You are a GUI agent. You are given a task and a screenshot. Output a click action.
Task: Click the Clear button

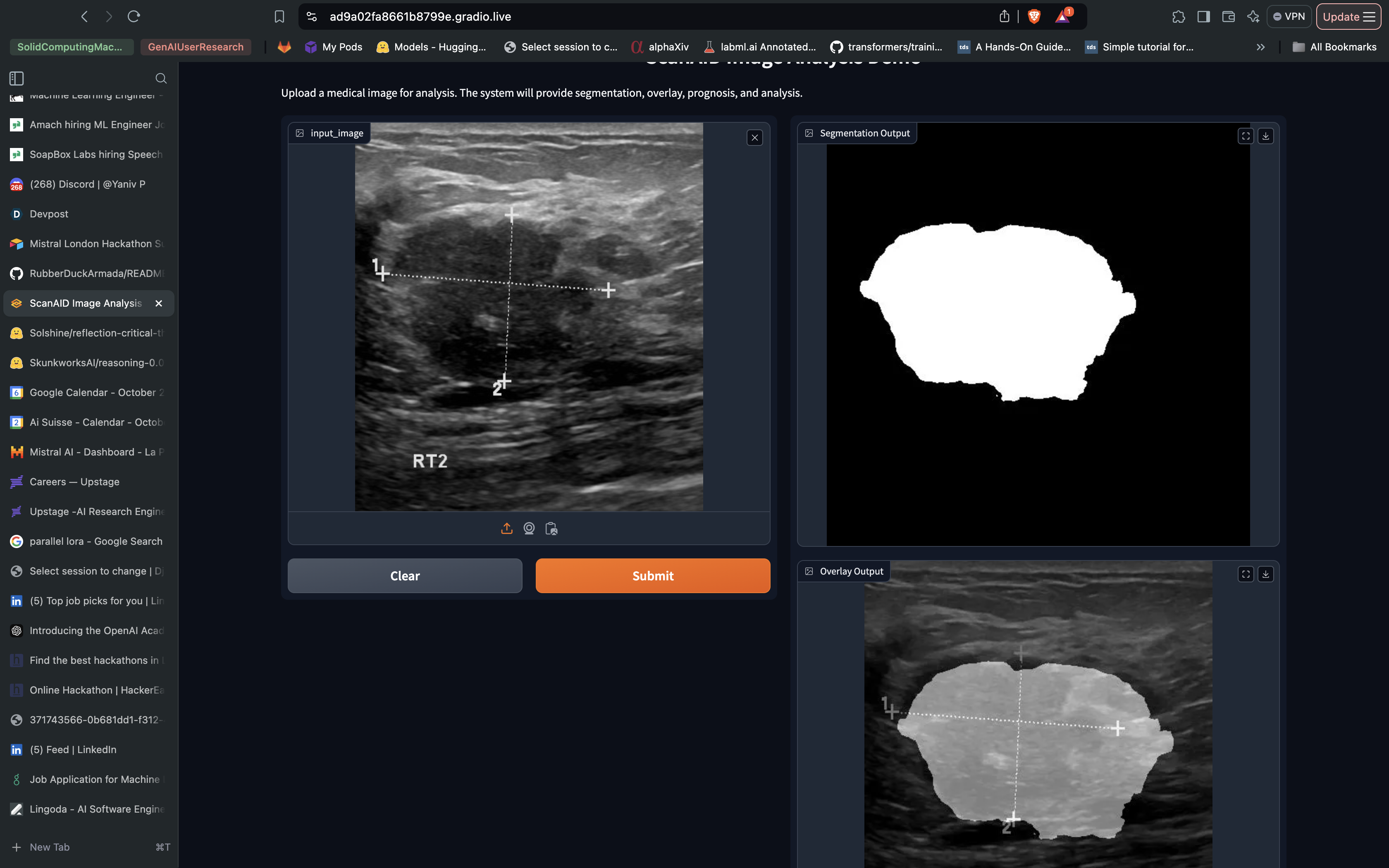coord(405,576)
